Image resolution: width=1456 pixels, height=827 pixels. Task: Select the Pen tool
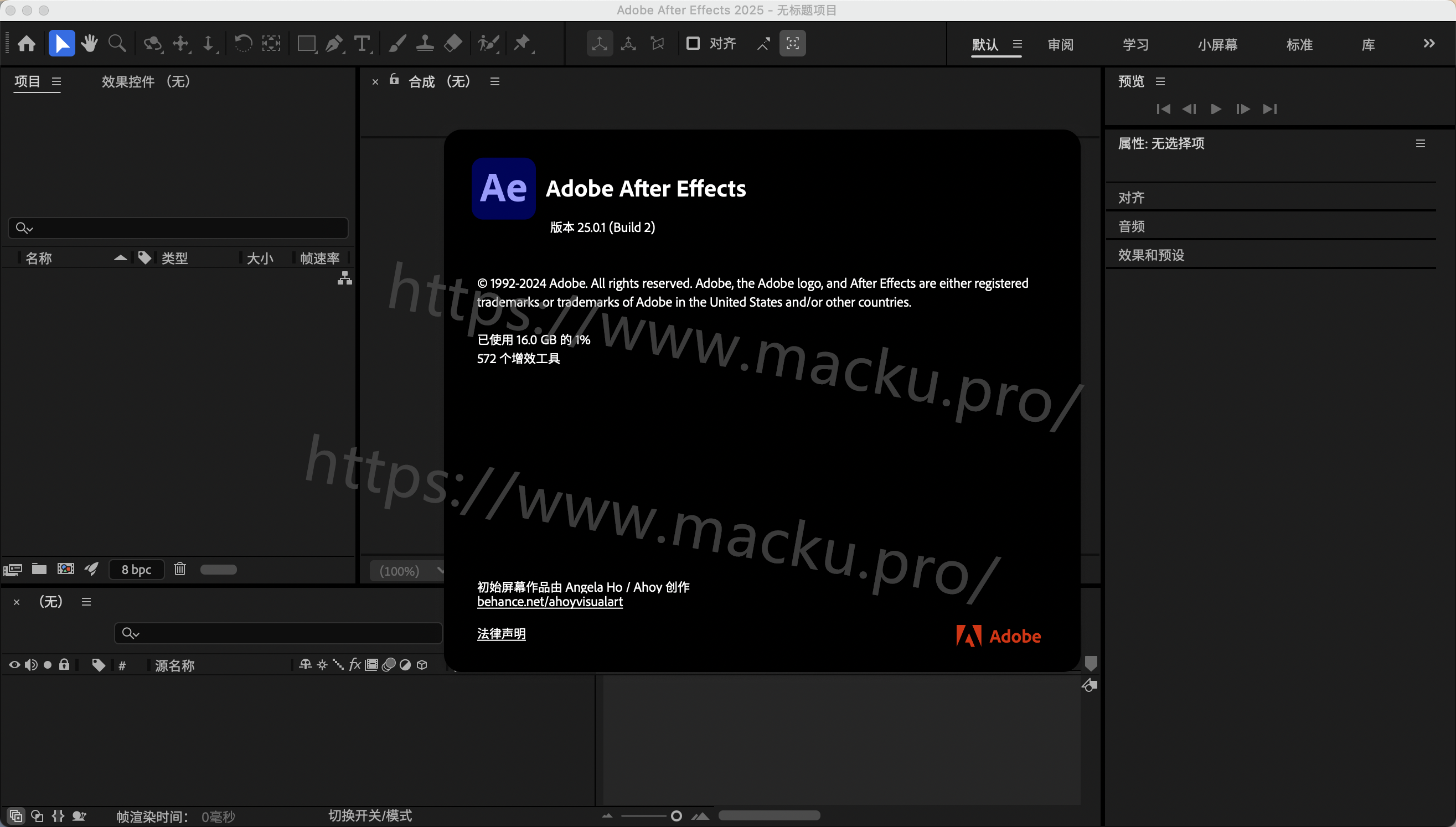(x=334, y=44)
